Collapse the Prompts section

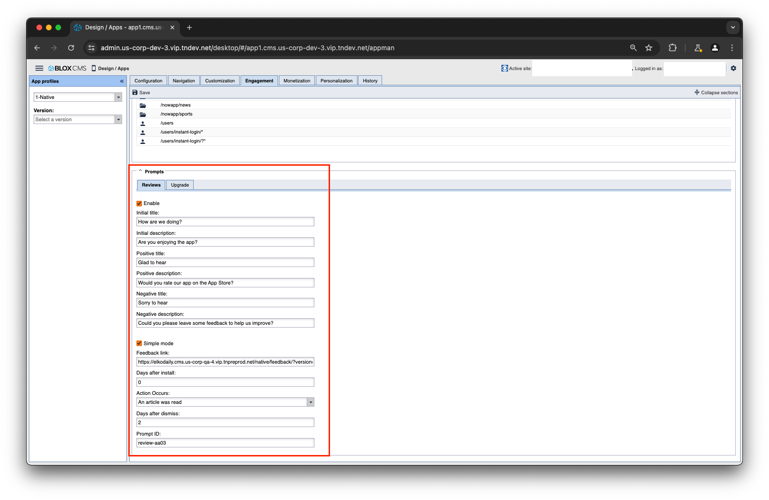click(140, 171)
